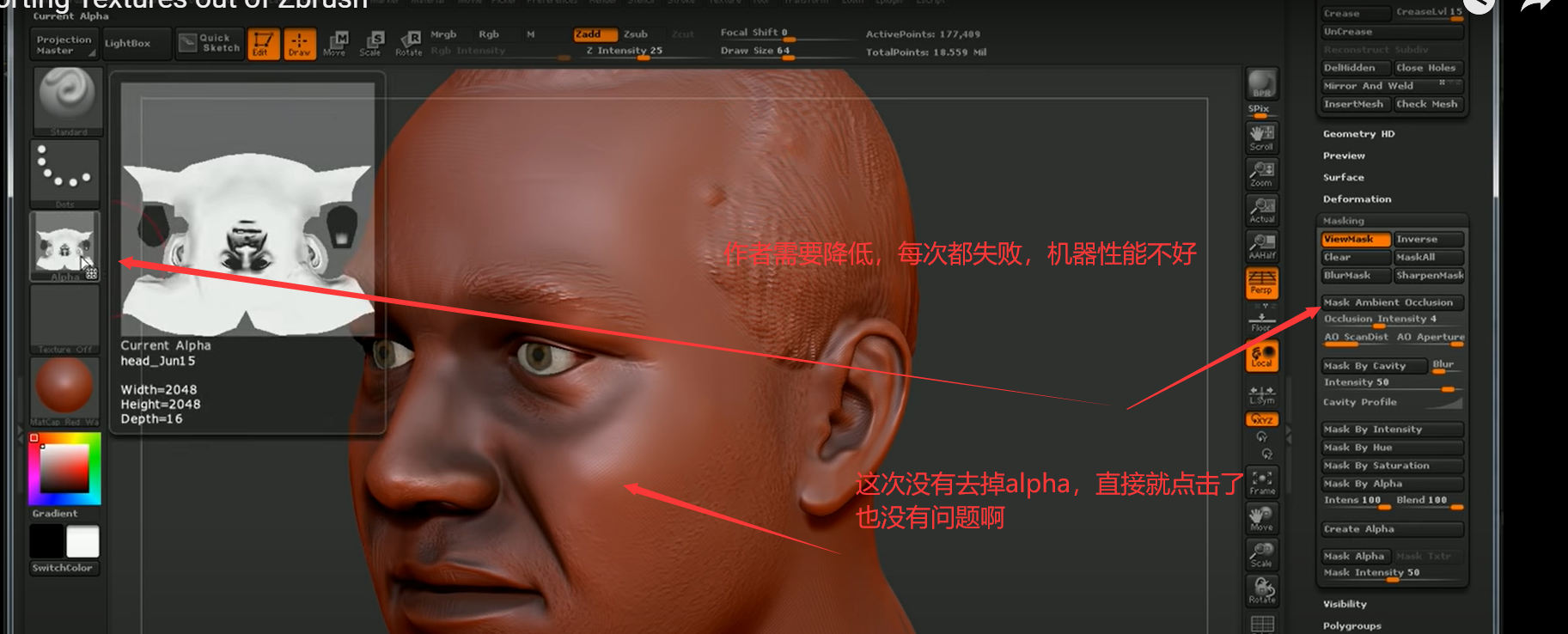
Task: Click the PolyFrame grid icon at bottom
Action: (1261, 624)
